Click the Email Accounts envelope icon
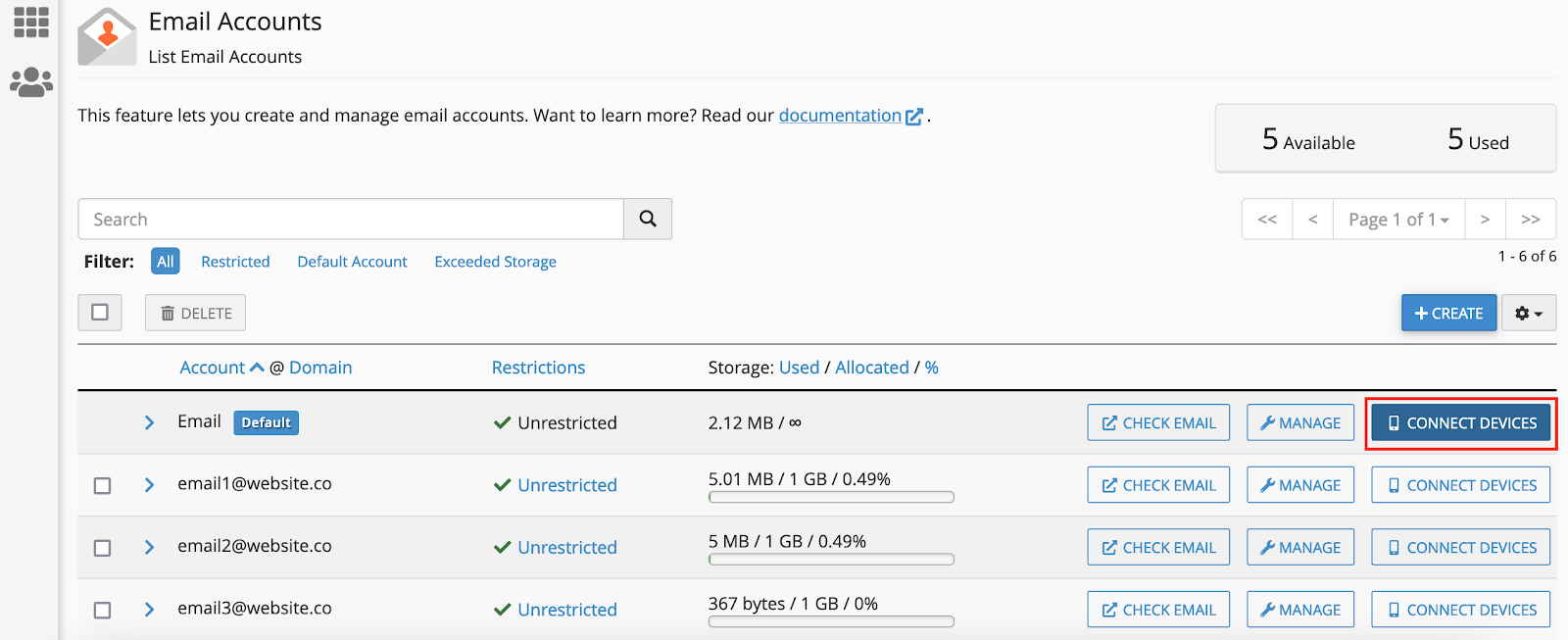Image resolution: width=1568 pixels, height=640 pixels. click(x=107, y=37)
